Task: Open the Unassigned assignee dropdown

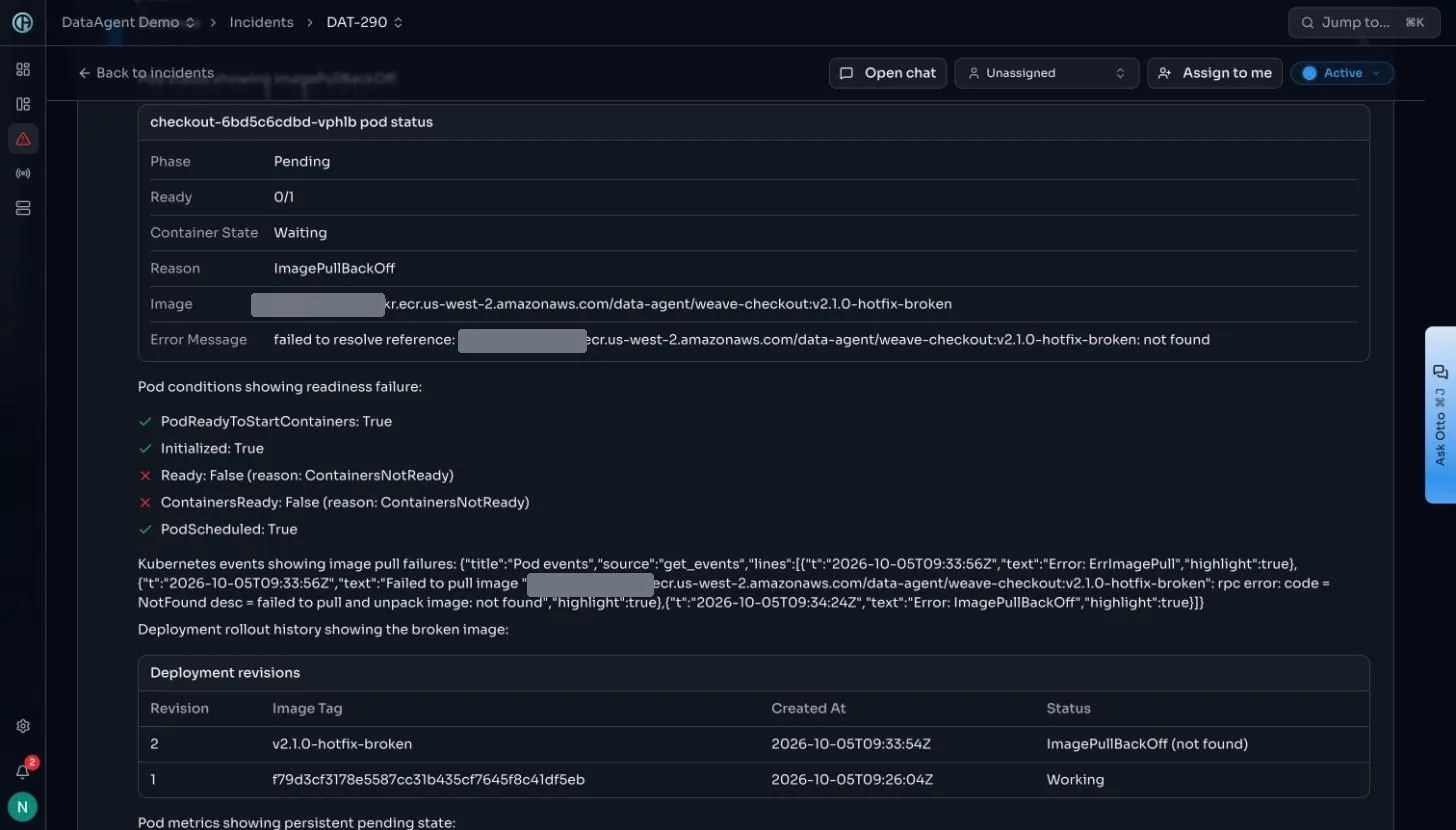Action: 1047,73
